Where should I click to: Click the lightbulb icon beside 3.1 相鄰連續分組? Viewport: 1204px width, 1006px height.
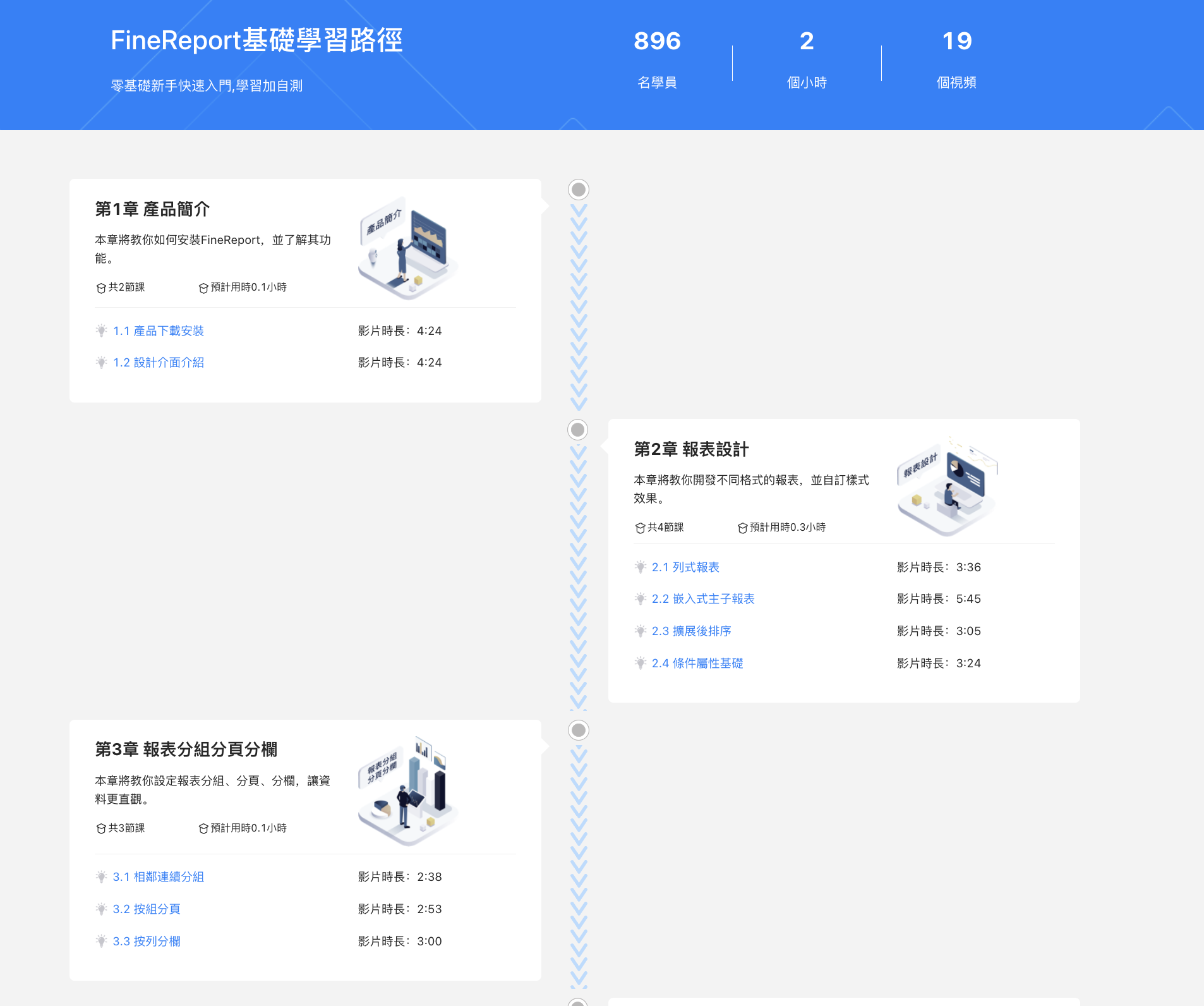(101, 876)
